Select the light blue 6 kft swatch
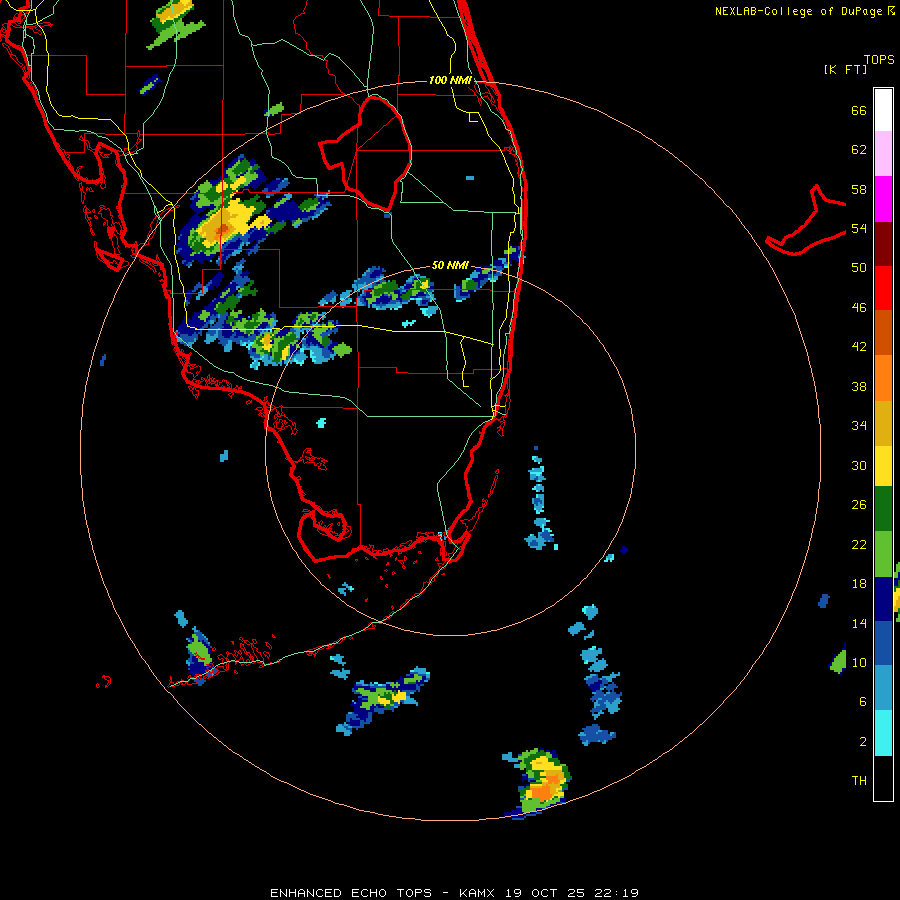 [x=883, y=688]
